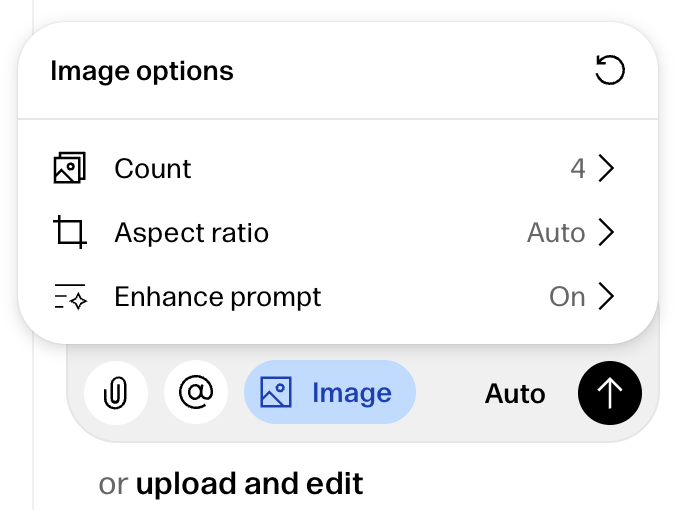676x510 pixels.
Task: Click the Count stacked-images icon
Action: pos(69,168)
